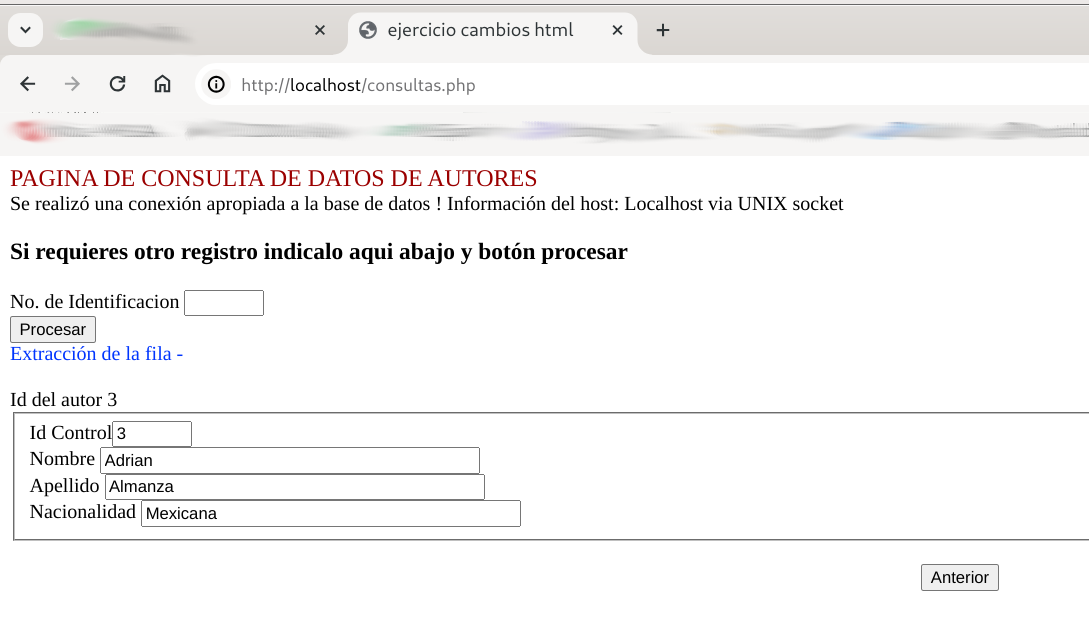
Task: Go to the browser Home page
Action: 162,85
